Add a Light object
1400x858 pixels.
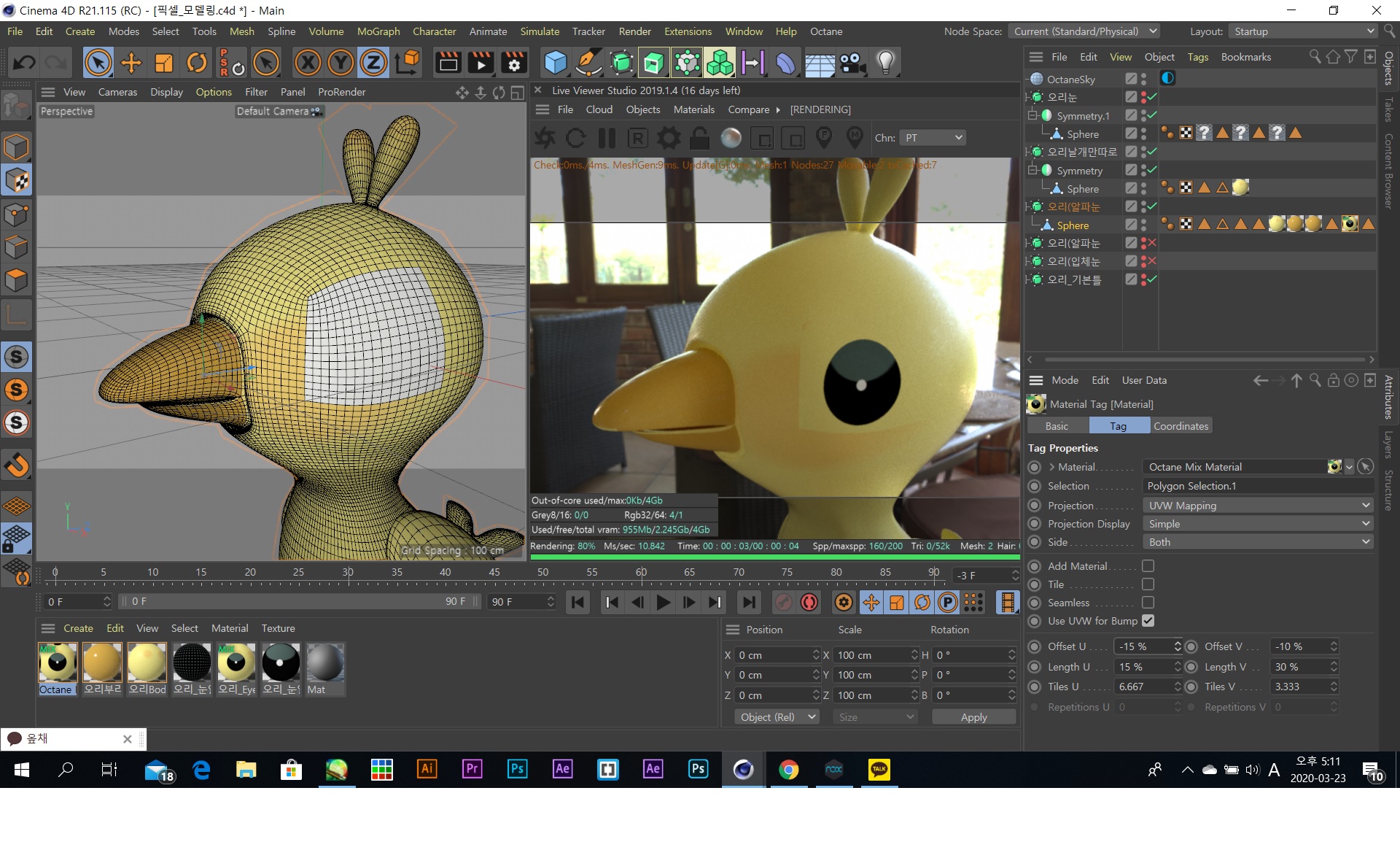[885, 63]
